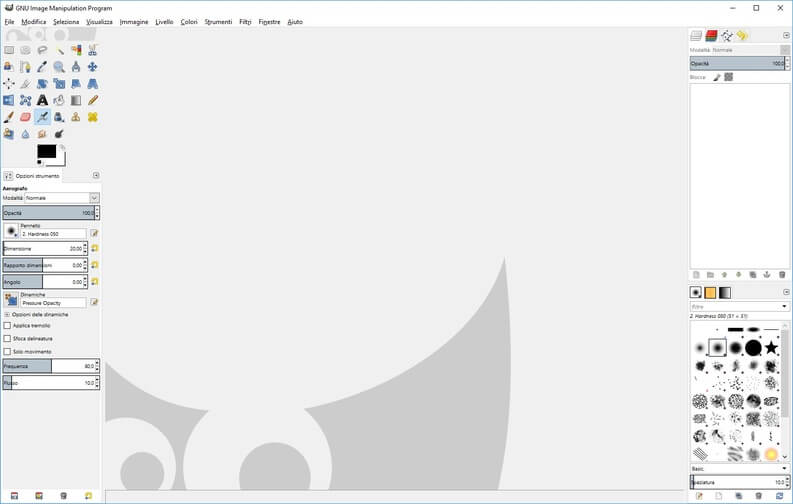This screenshot has height=504, width=793.
Task: Select the Color Picker eyedropper tool
Action: [42, 67]
